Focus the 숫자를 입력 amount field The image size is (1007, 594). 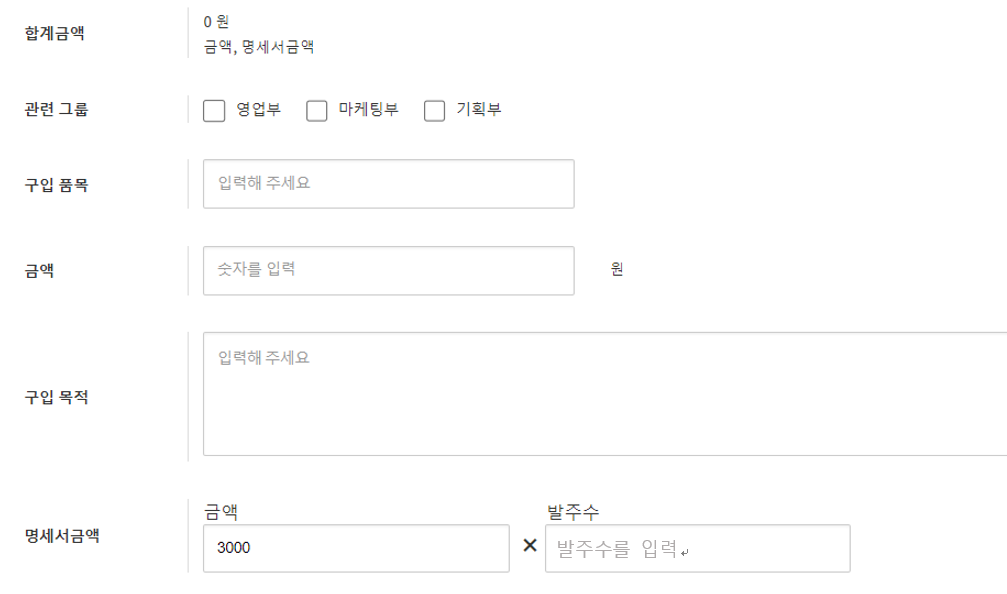click(388, 270)
